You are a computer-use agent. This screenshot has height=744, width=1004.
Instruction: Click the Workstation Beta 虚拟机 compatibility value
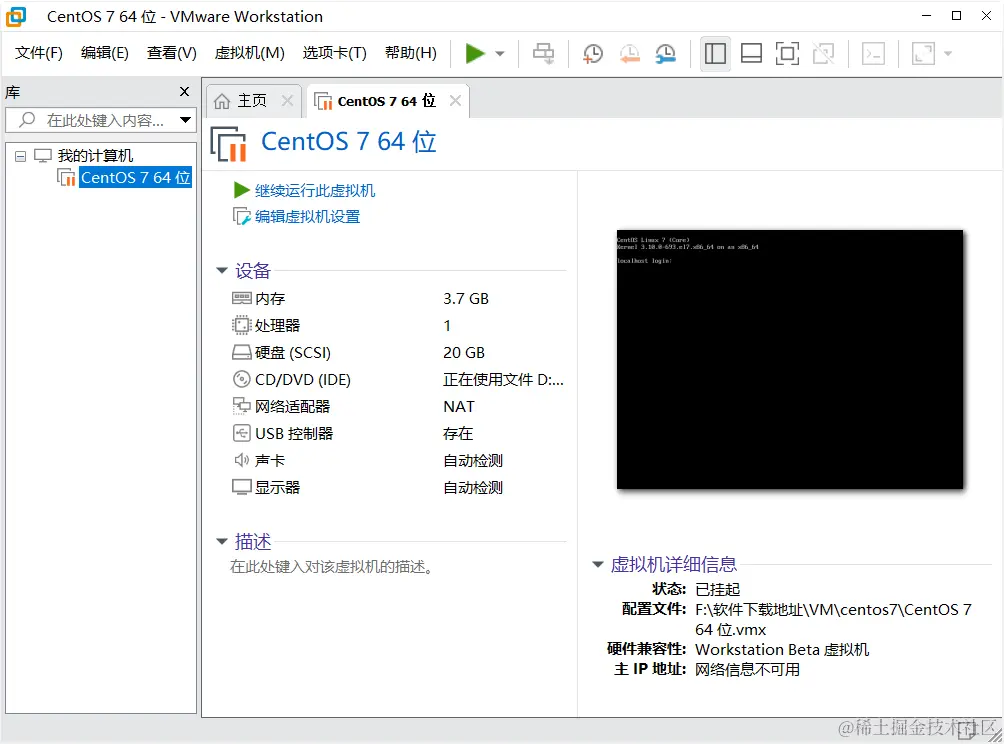(782, 649)
